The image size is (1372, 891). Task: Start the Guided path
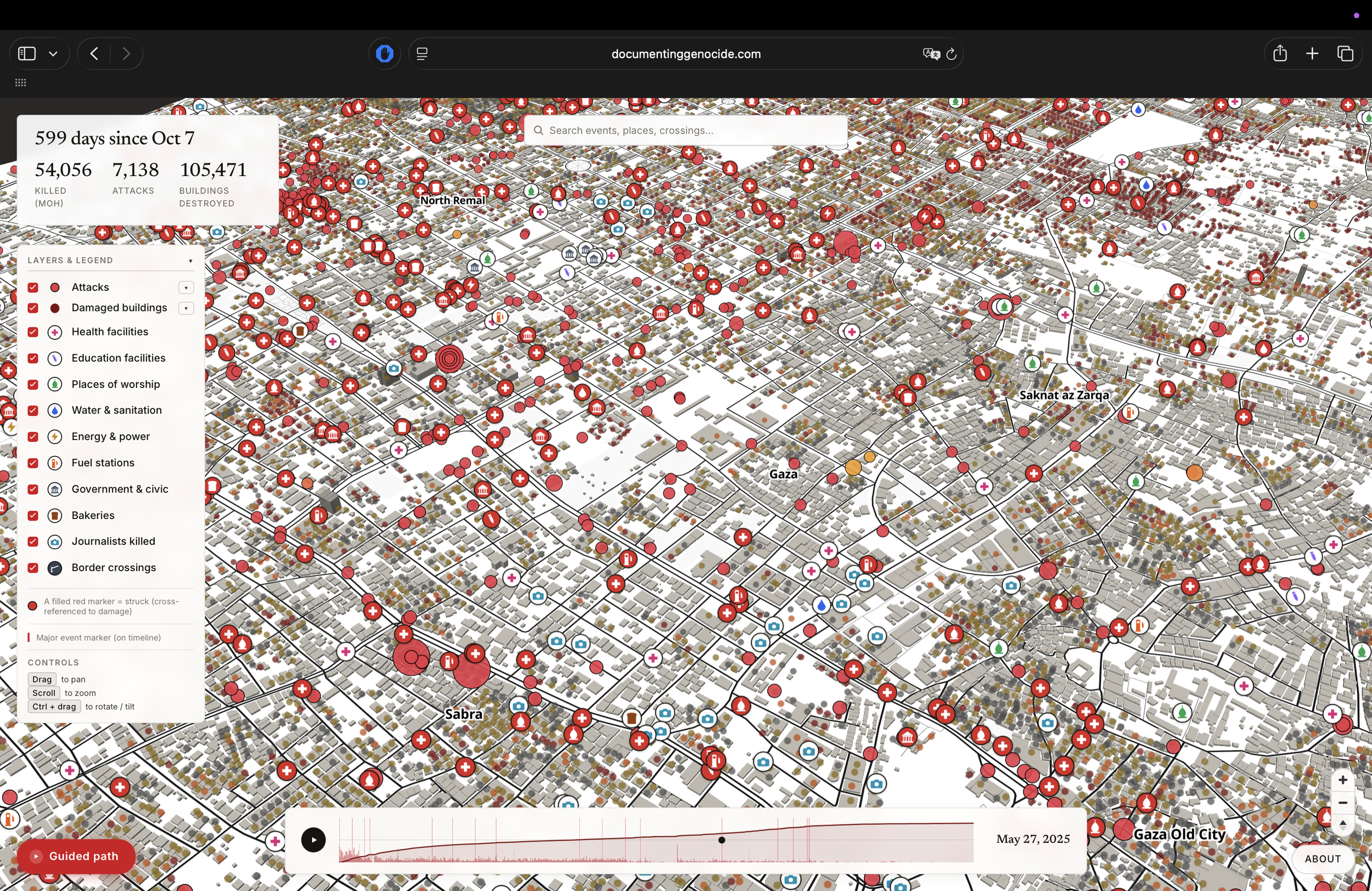76,856
